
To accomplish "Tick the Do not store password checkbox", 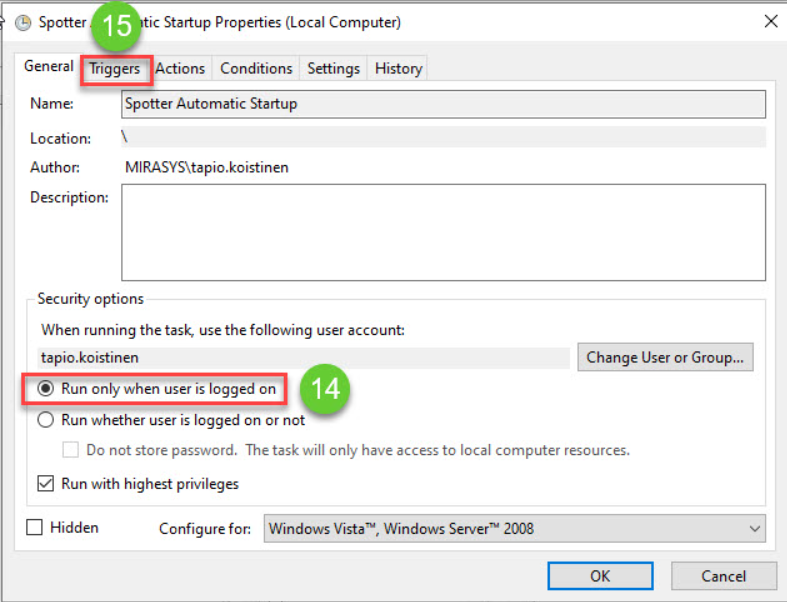I will 71,450.
